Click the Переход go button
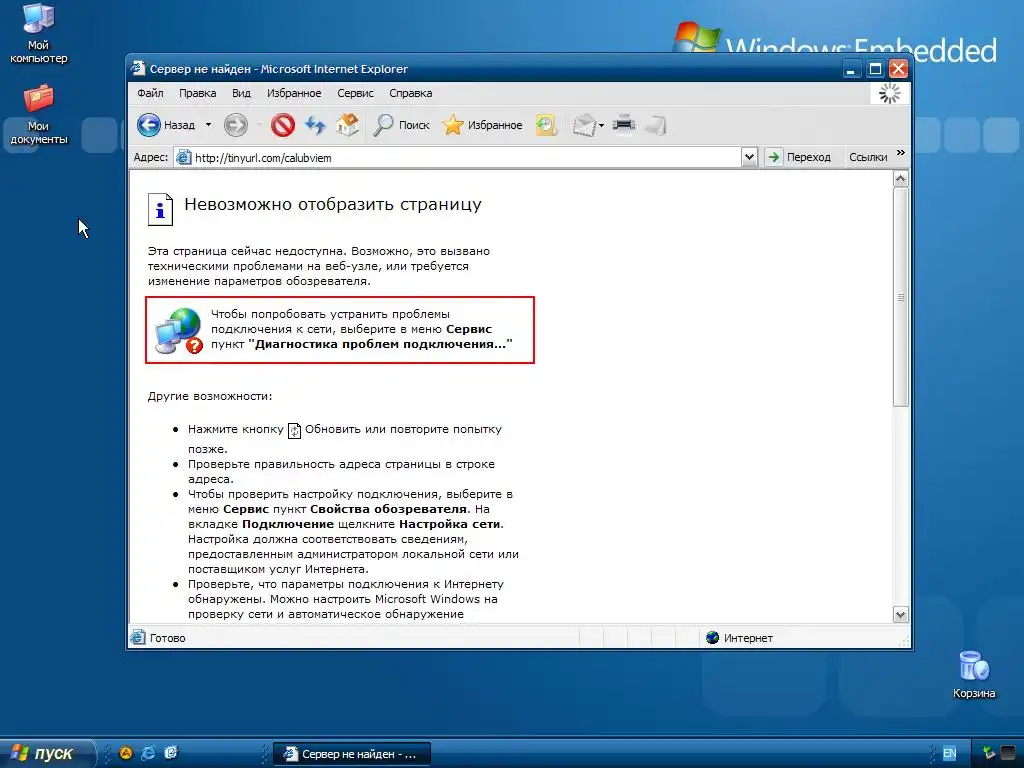 [x=799, y=157]
